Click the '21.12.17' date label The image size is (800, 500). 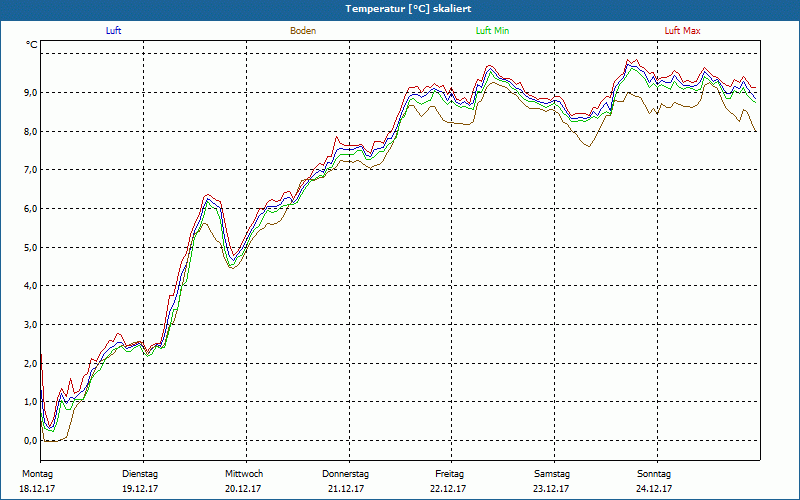[x=346, y=489]
